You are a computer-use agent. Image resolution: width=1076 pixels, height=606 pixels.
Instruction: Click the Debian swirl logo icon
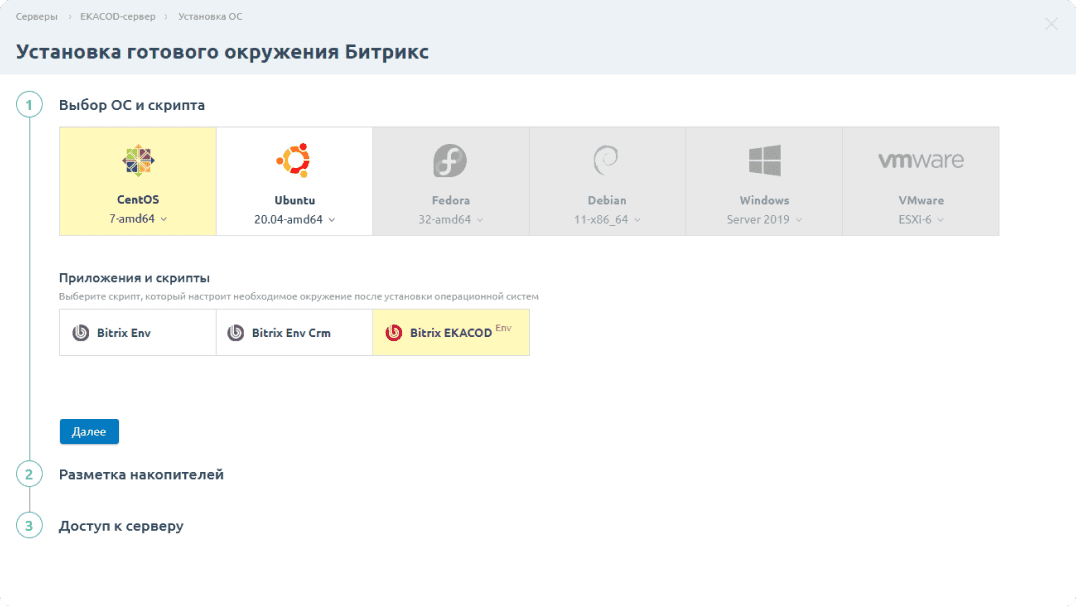pyautogui.click(x=606, y=160)
